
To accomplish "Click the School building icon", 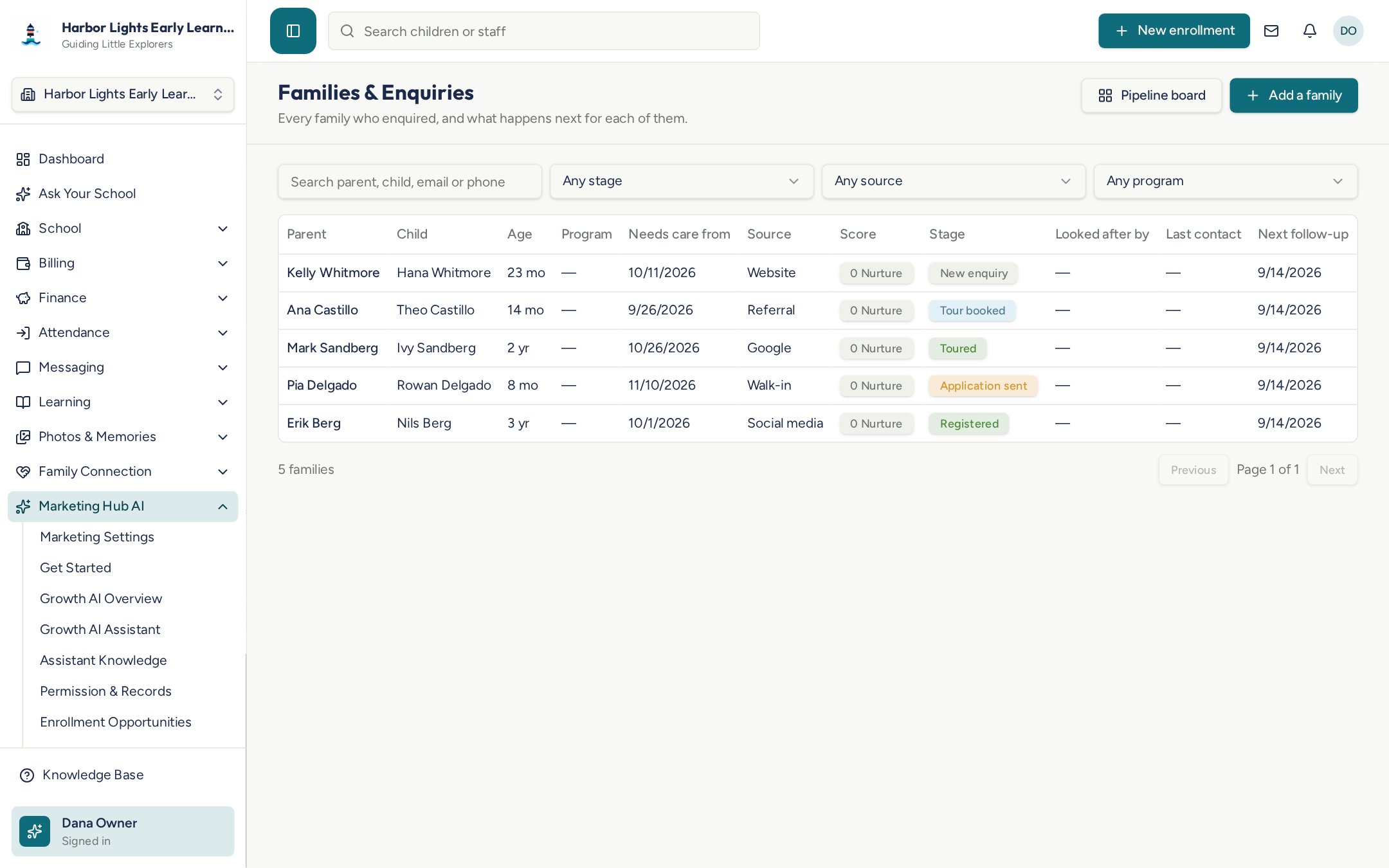I will 23,228.
